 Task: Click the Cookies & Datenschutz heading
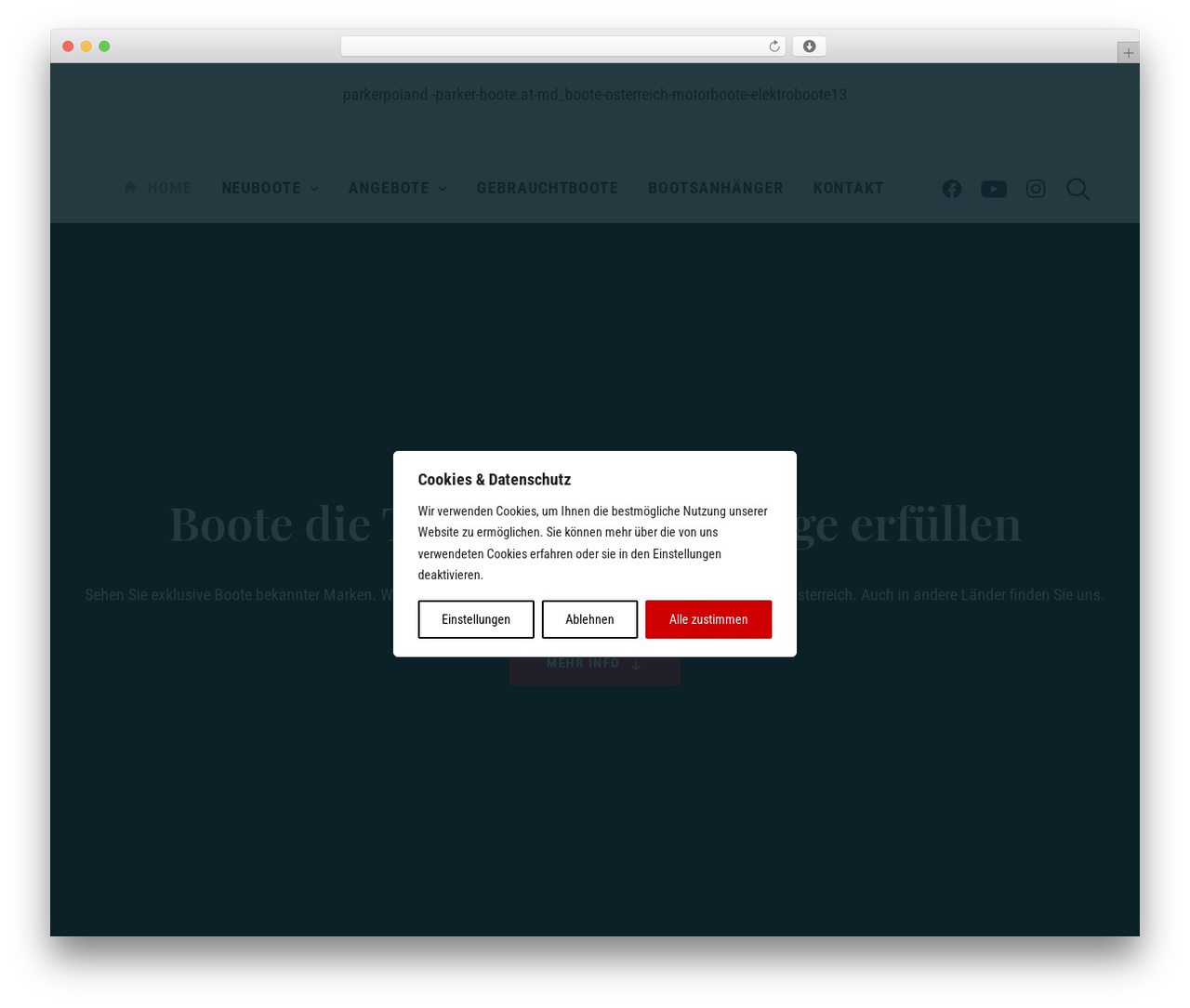(495, 480)
